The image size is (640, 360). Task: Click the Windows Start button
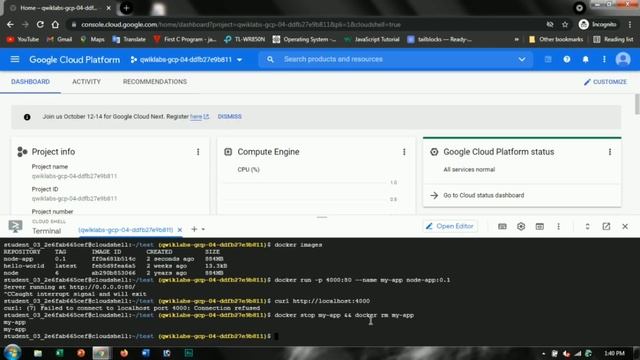(x=12, y=353)
